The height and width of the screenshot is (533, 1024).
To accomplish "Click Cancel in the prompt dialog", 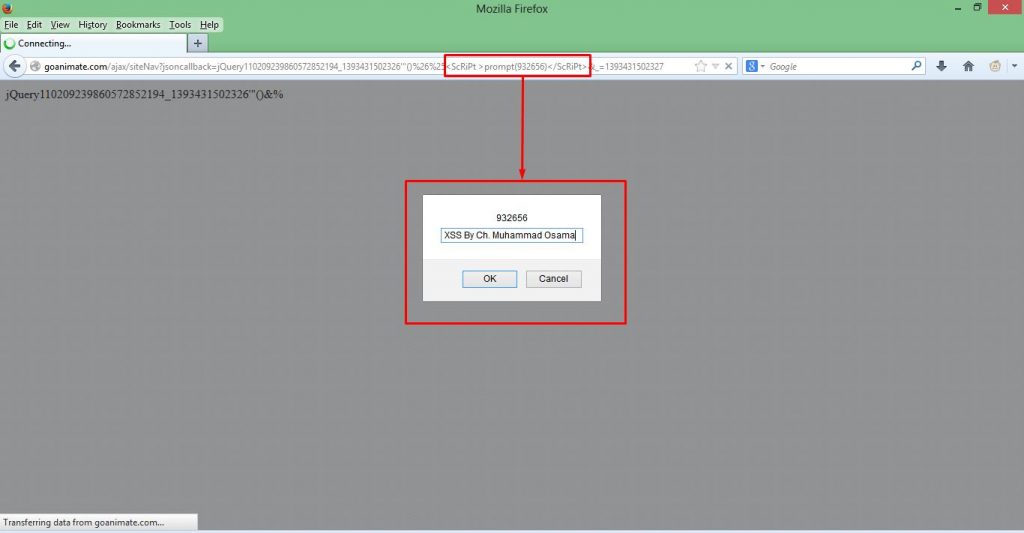I will (553, 279).
